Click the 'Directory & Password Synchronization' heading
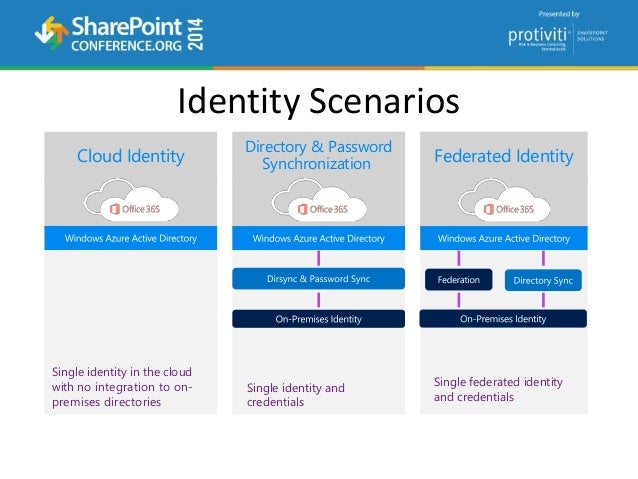This screenshot has width=638, height=479. (318, 155)
